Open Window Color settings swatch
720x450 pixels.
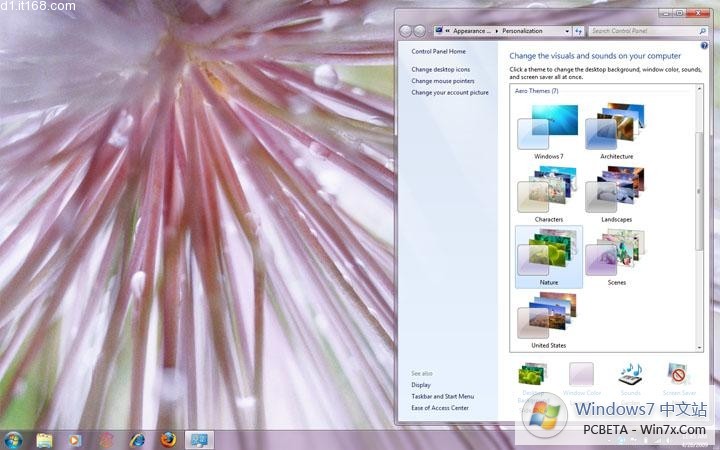581,374
